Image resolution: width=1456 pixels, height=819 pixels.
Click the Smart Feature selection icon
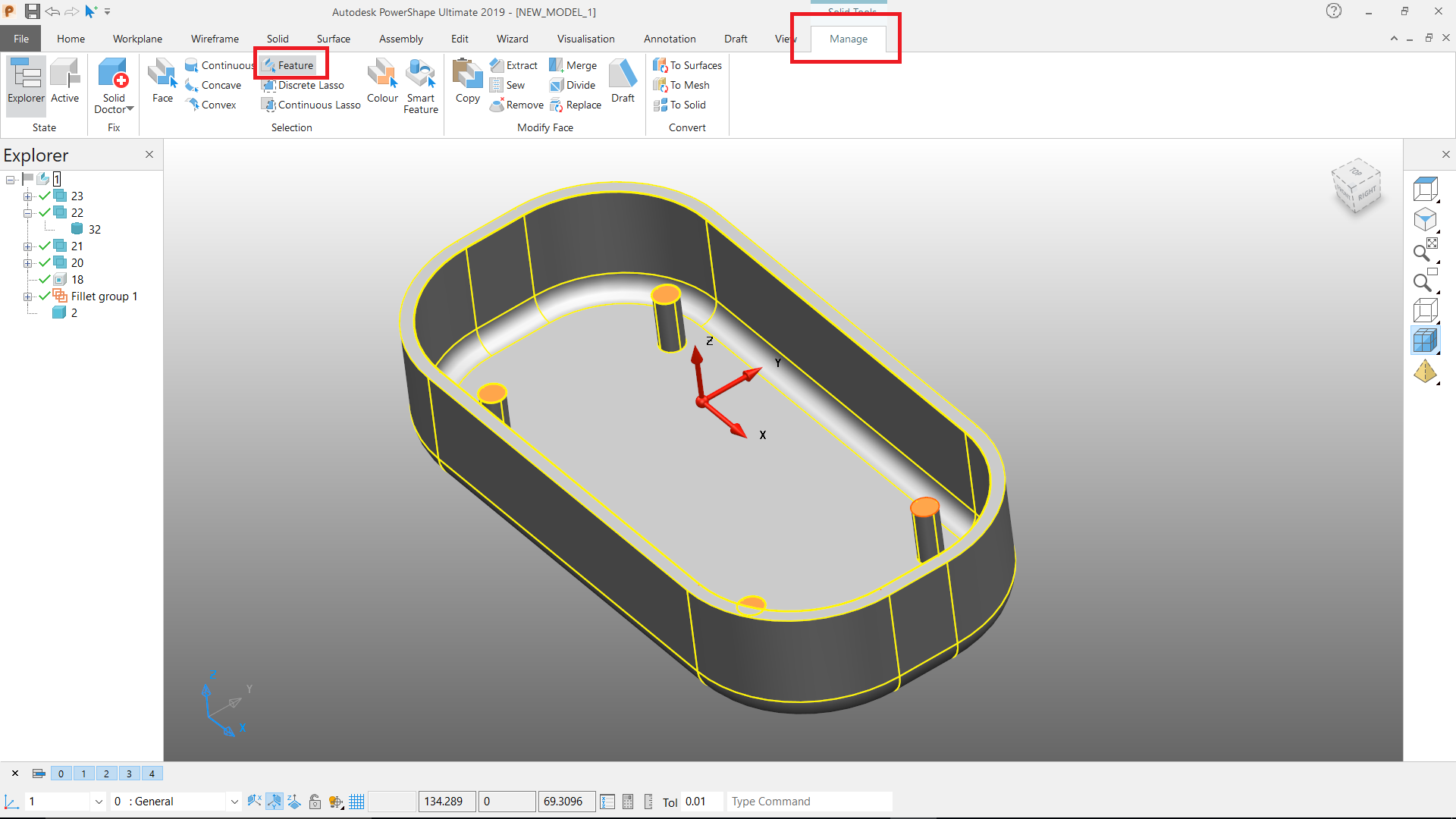[x=420, y=76]
